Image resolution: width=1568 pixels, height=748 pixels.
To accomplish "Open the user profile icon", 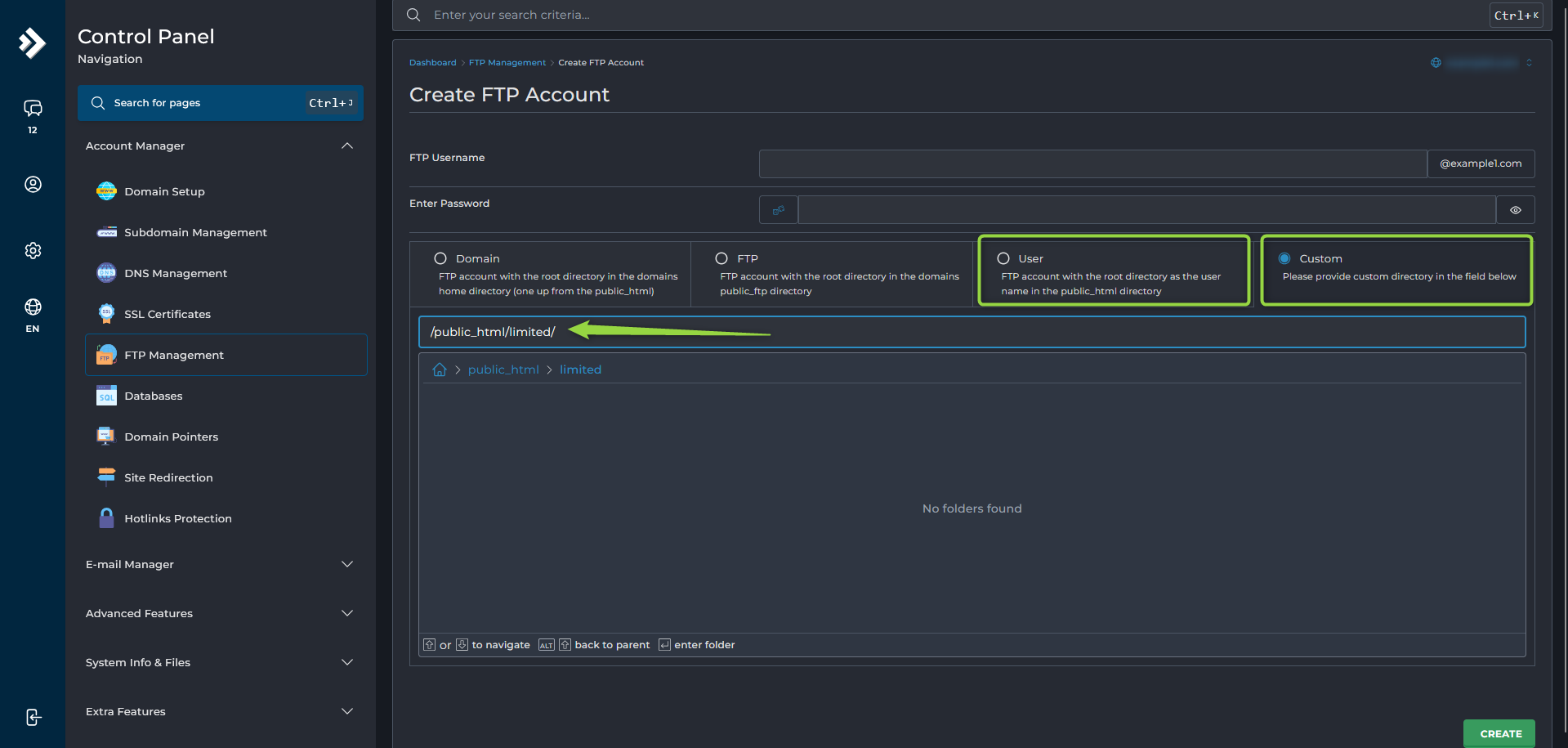I will (33, 185).
